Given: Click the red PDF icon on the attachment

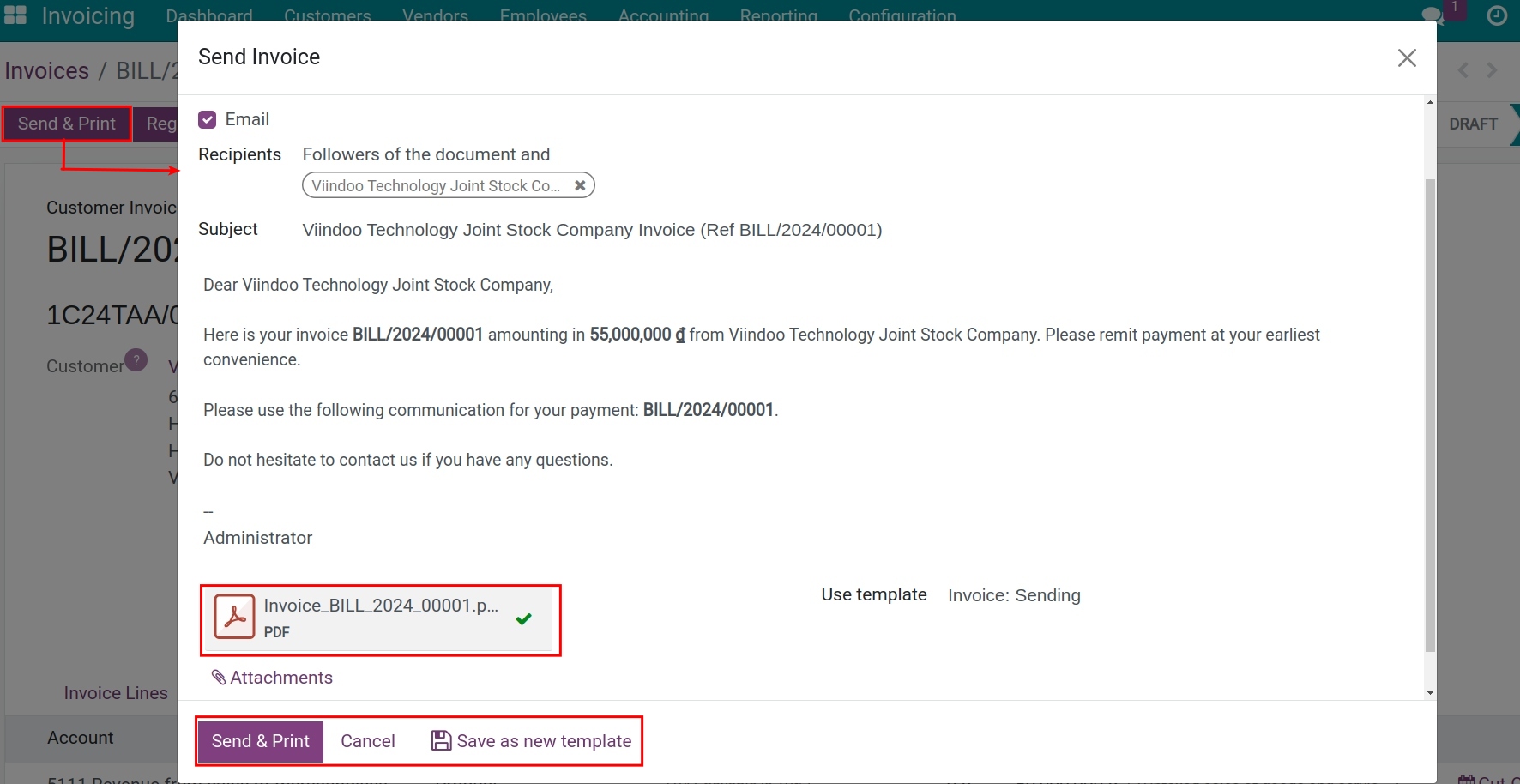Looking at the screenshot, I should [x=234, y=615].
